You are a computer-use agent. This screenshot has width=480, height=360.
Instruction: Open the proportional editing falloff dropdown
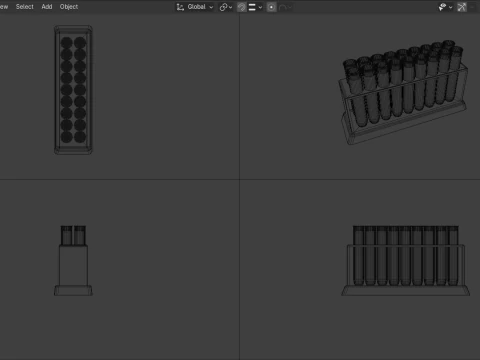(x=285, y=7)
